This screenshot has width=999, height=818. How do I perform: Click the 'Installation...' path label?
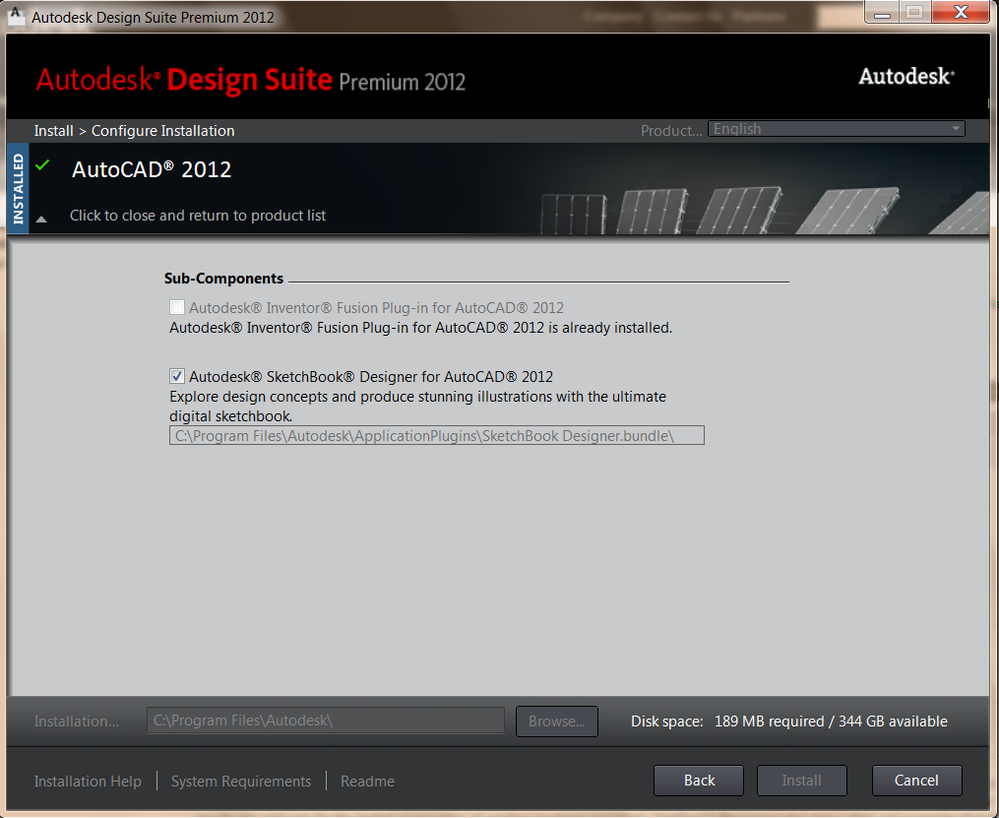coord(76,721)
